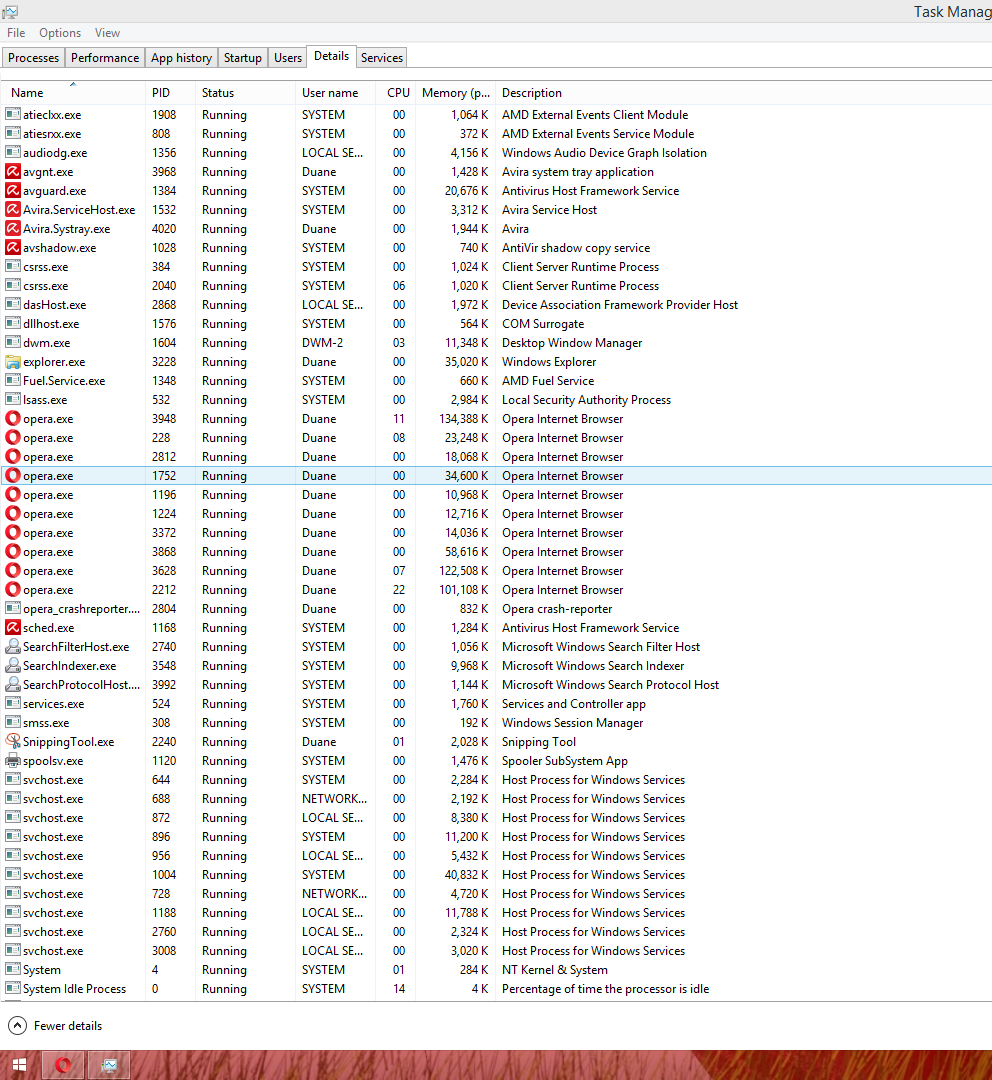
Task: Click the avguard.exe Avira icon
Action: (x=12, y=191)
